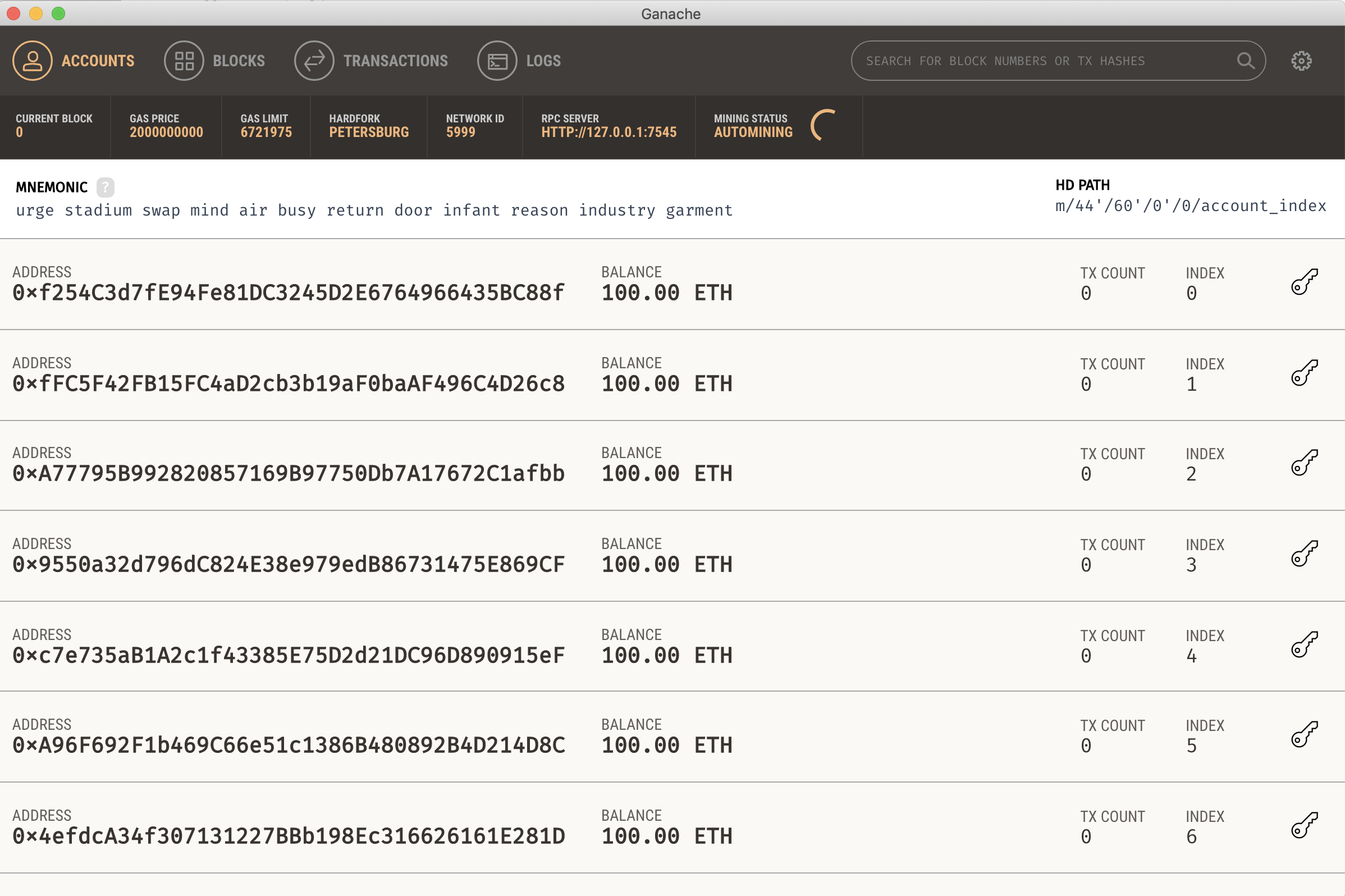Click the mnemonic help question mark
The width and height of the screenshot is (1345, 896).
(105, 187)
